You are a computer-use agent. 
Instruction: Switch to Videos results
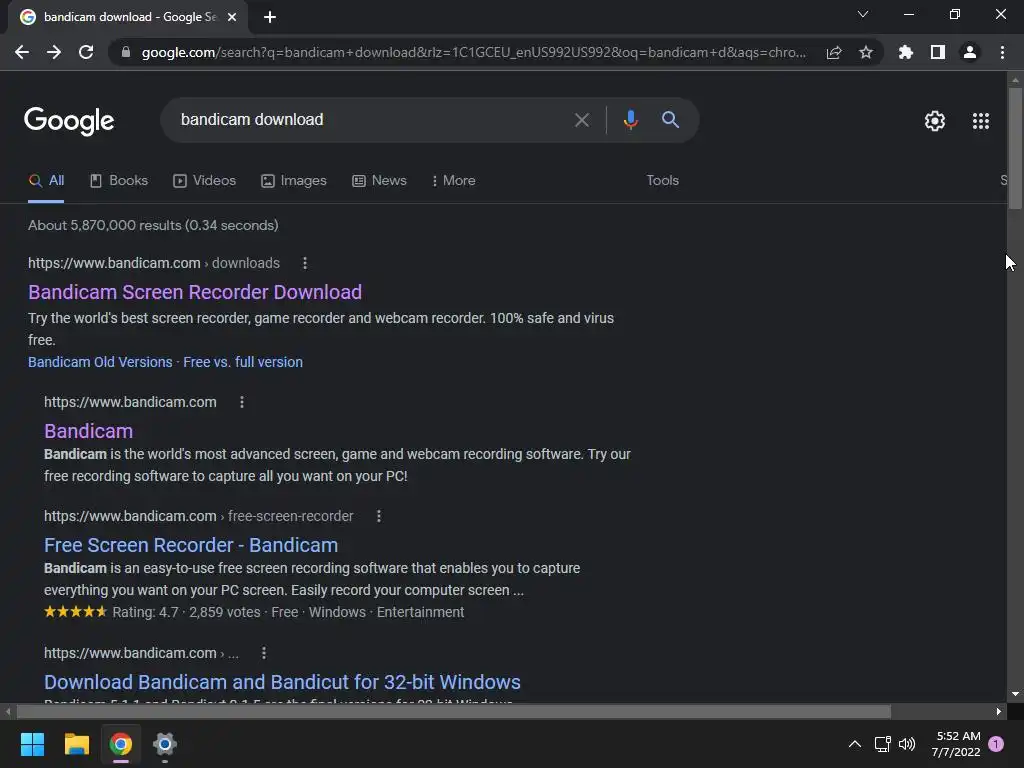click(x=204, y=181)
